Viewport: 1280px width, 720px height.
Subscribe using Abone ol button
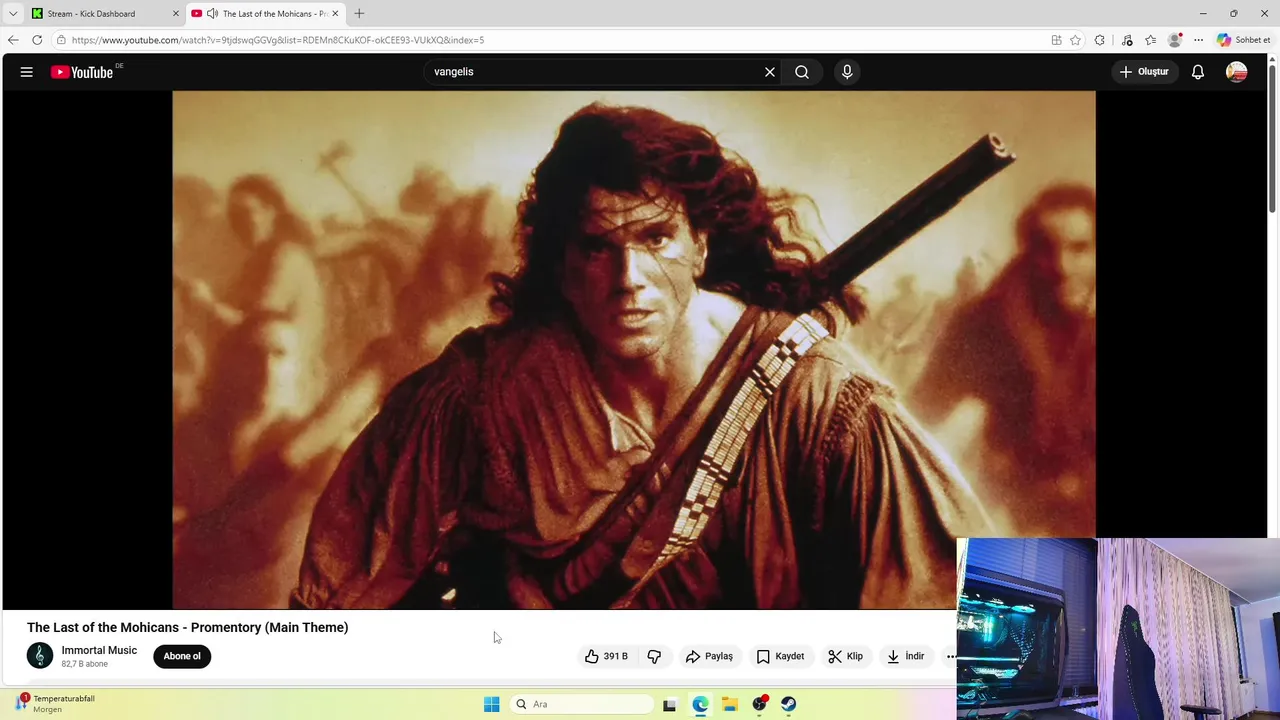182,656
